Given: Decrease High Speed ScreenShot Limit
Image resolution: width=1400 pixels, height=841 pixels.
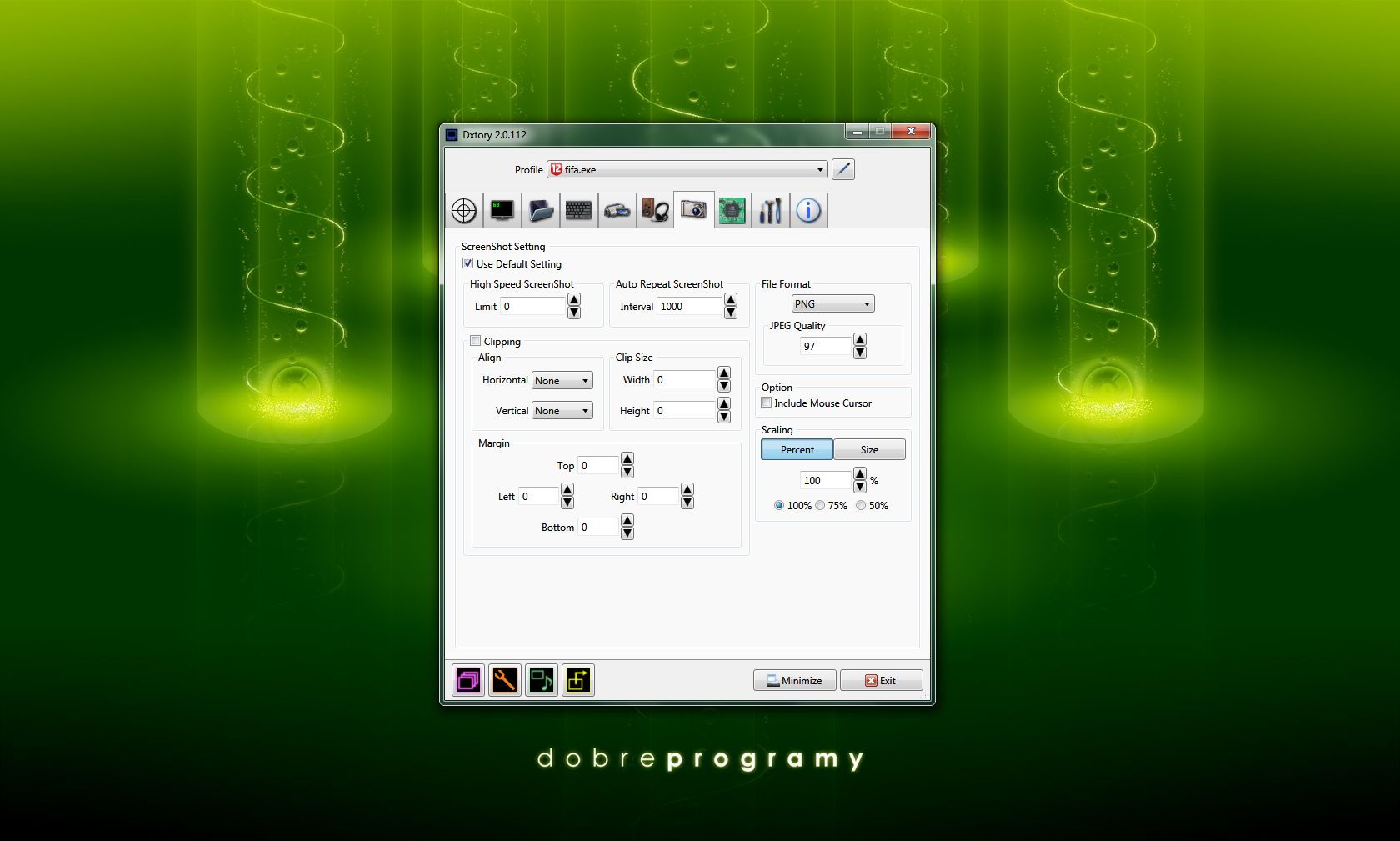Looking at the screenshot, I should [x=574, y=313].
